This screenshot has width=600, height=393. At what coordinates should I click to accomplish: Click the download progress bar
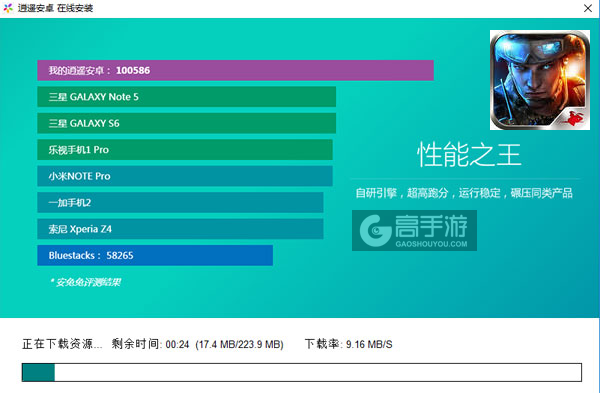[x=302, y=372]
